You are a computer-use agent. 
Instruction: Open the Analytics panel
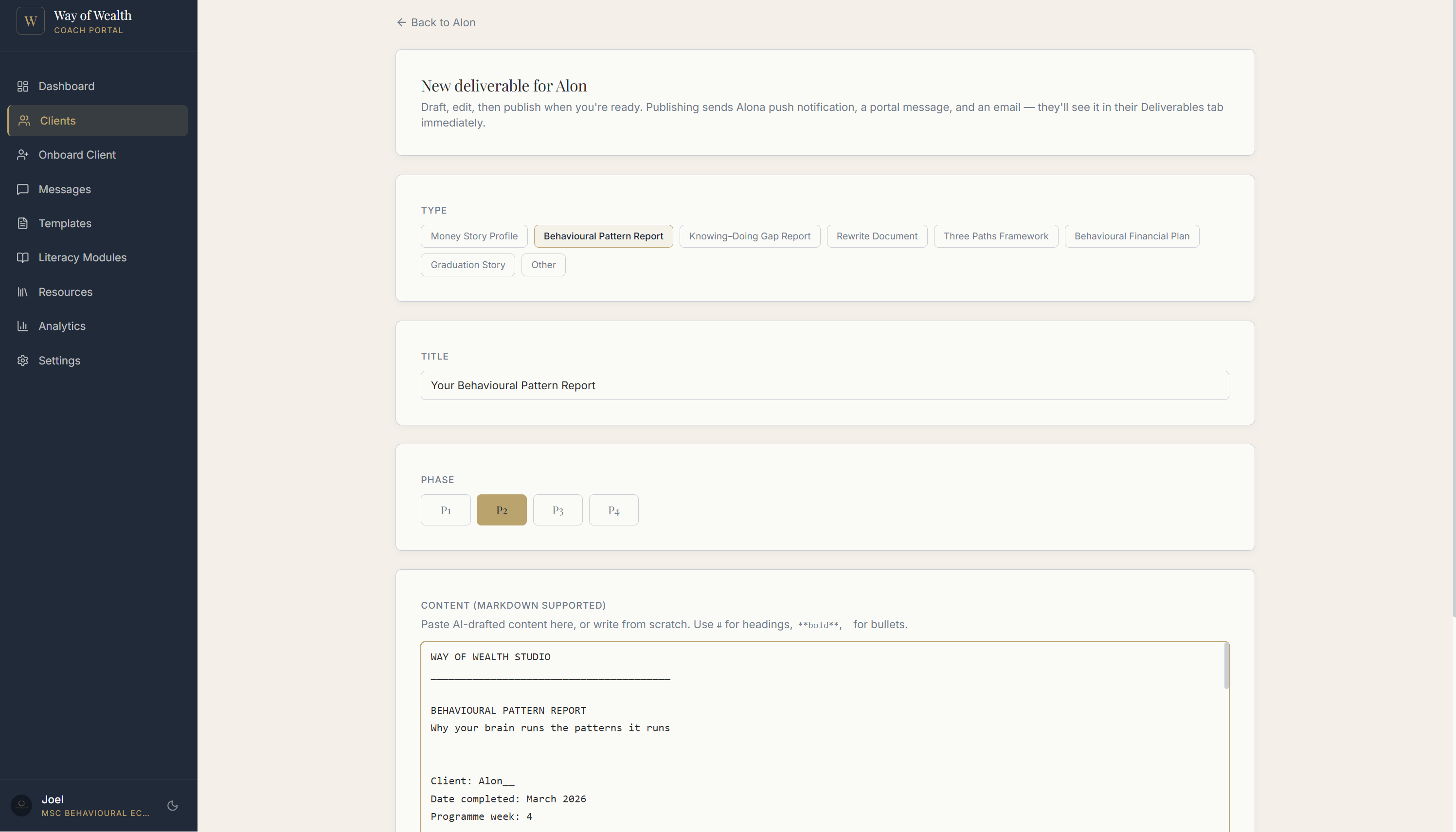pos(61,326)
